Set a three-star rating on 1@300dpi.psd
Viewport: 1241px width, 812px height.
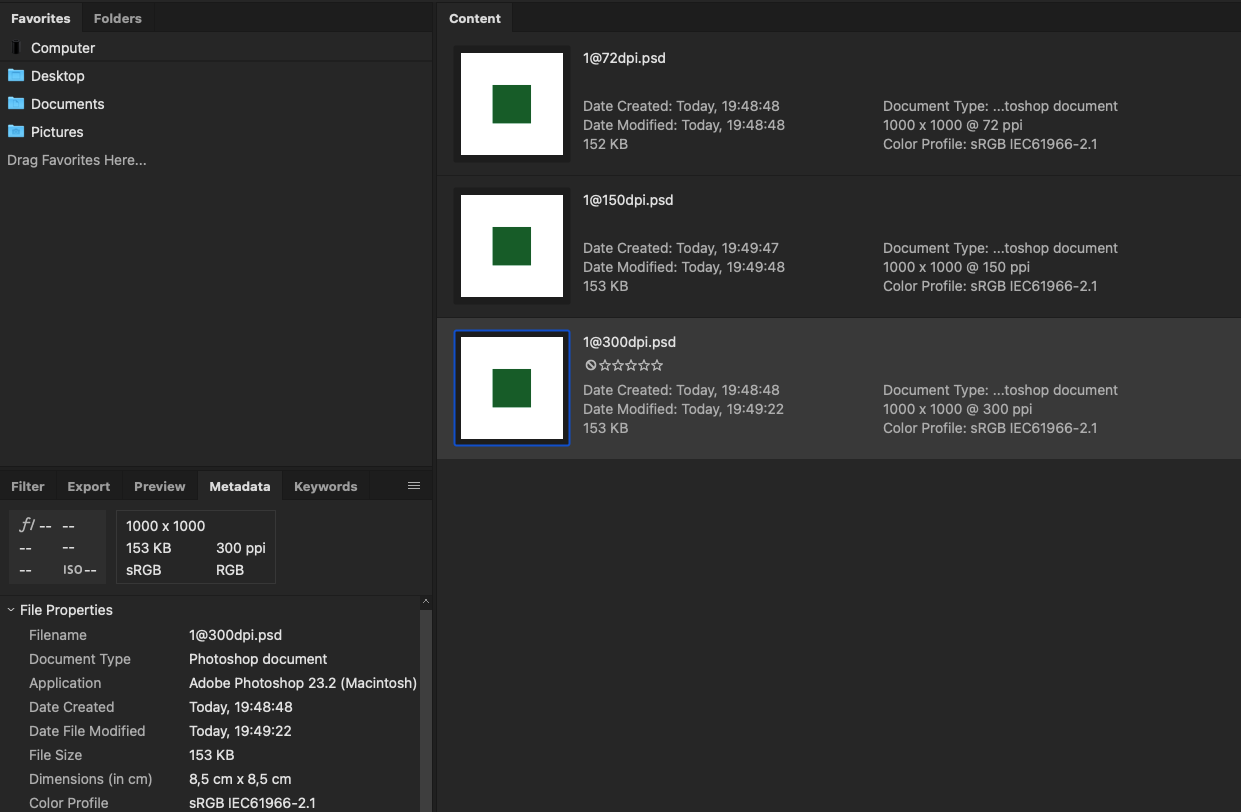(631, 366)
